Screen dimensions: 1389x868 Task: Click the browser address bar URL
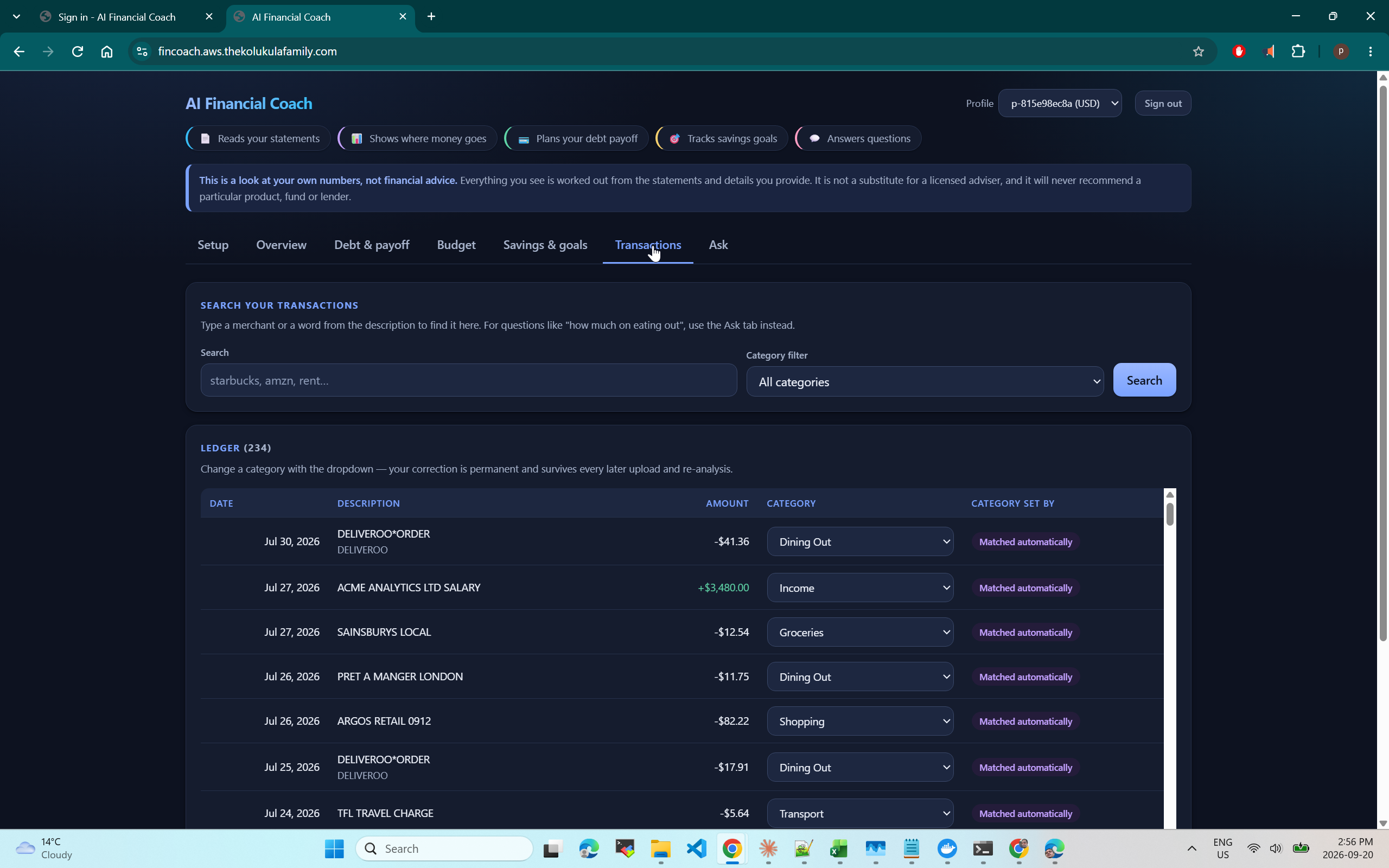247,52
